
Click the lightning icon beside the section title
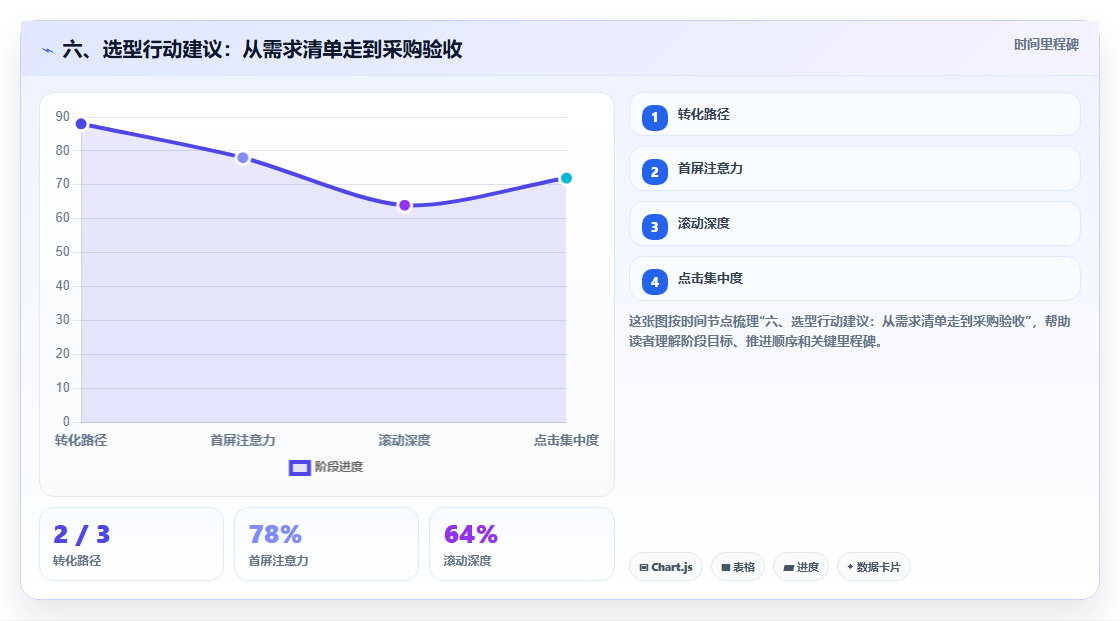click(48, 50)
